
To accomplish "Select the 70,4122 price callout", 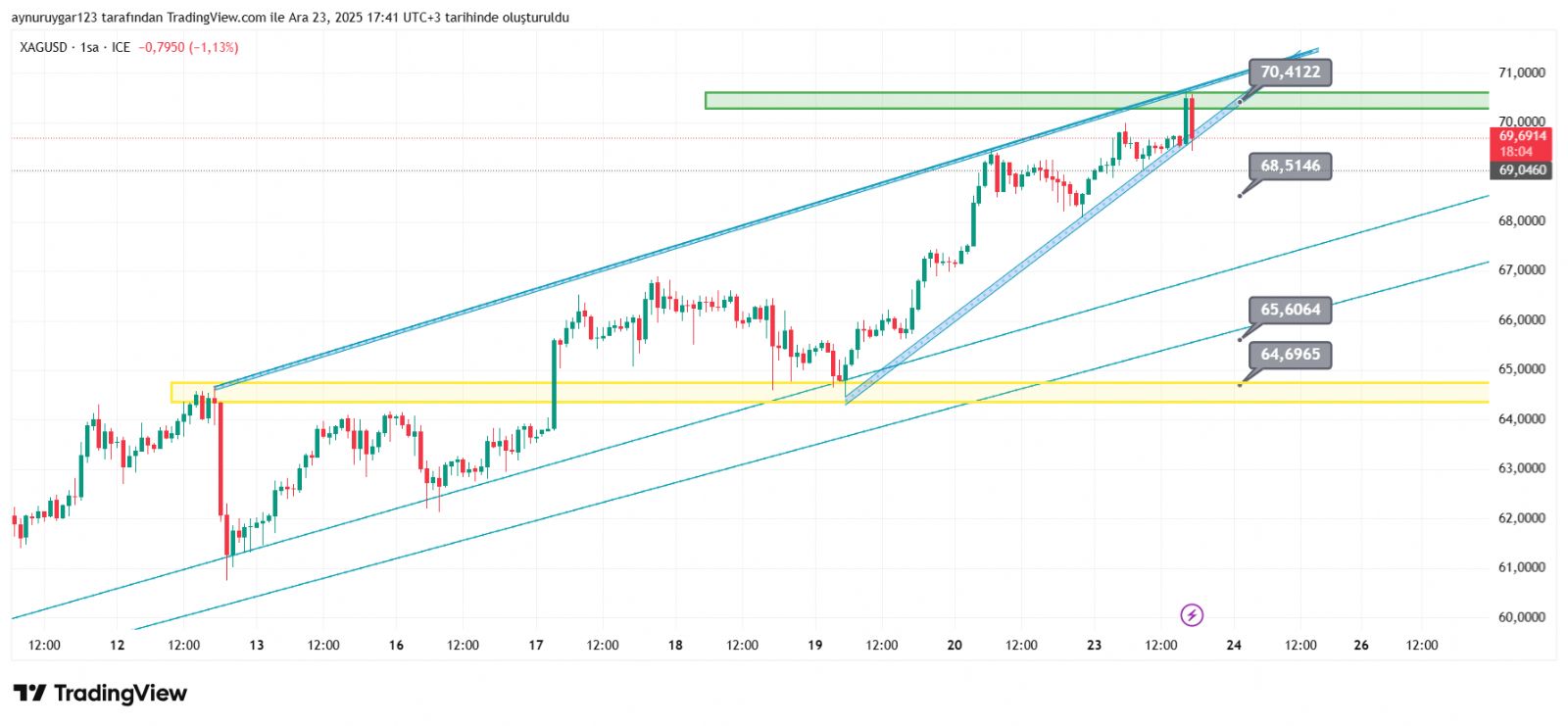I will pyautogui.click(x=1290, y=73).
